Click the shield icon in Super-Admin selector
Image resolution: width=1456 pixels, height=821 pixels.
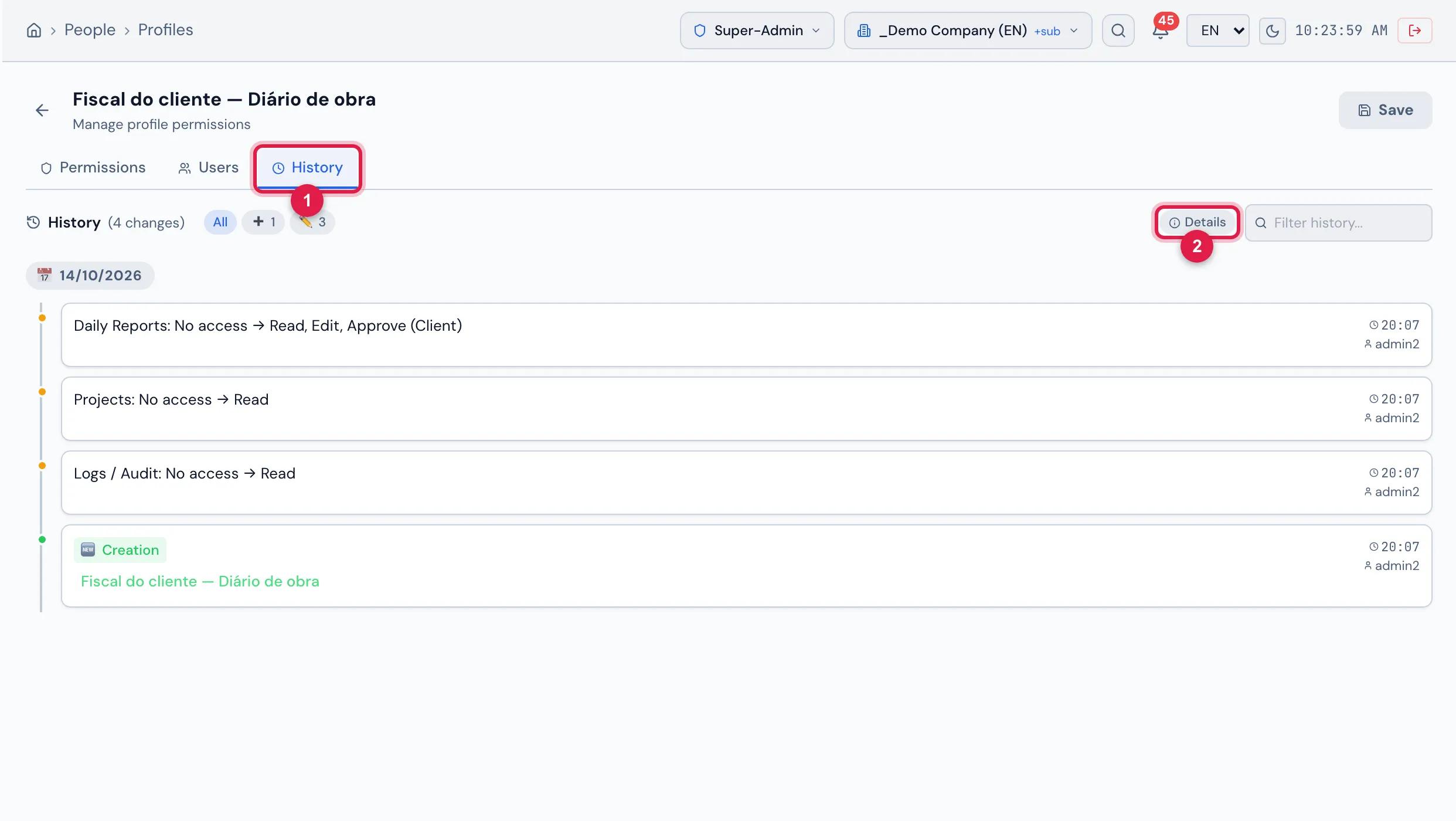point(699,30)
